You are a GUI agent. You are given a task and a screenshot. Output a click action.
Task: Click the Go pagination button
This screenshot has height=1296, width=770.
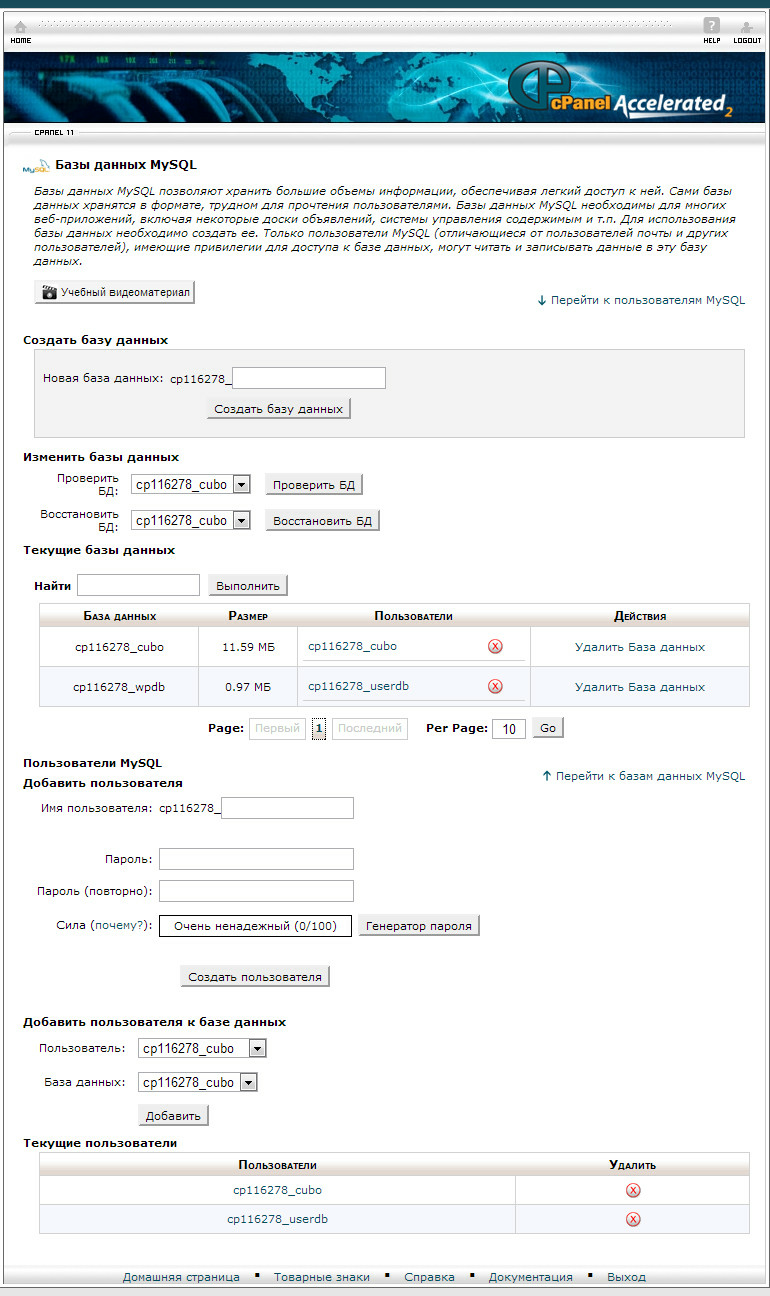pos(548,728)
